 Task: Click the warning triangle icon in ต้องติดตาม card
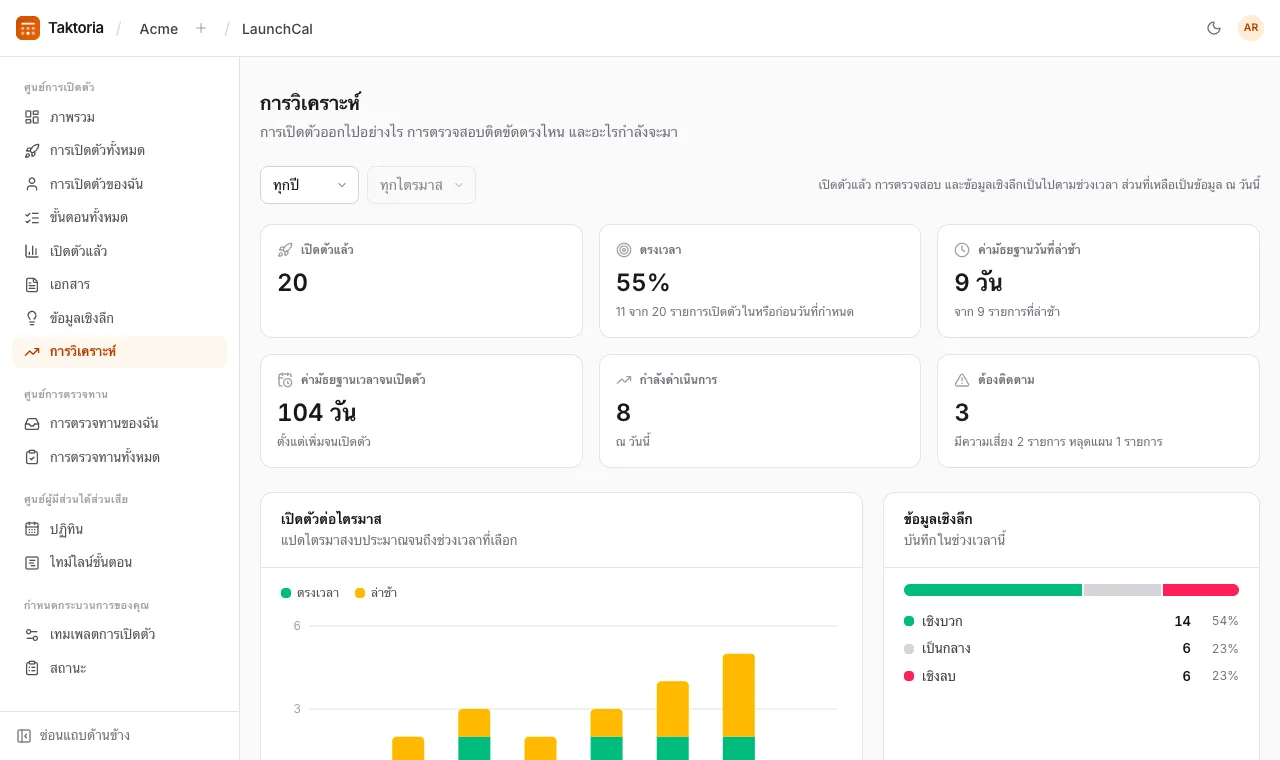click(x=962, y=380)
